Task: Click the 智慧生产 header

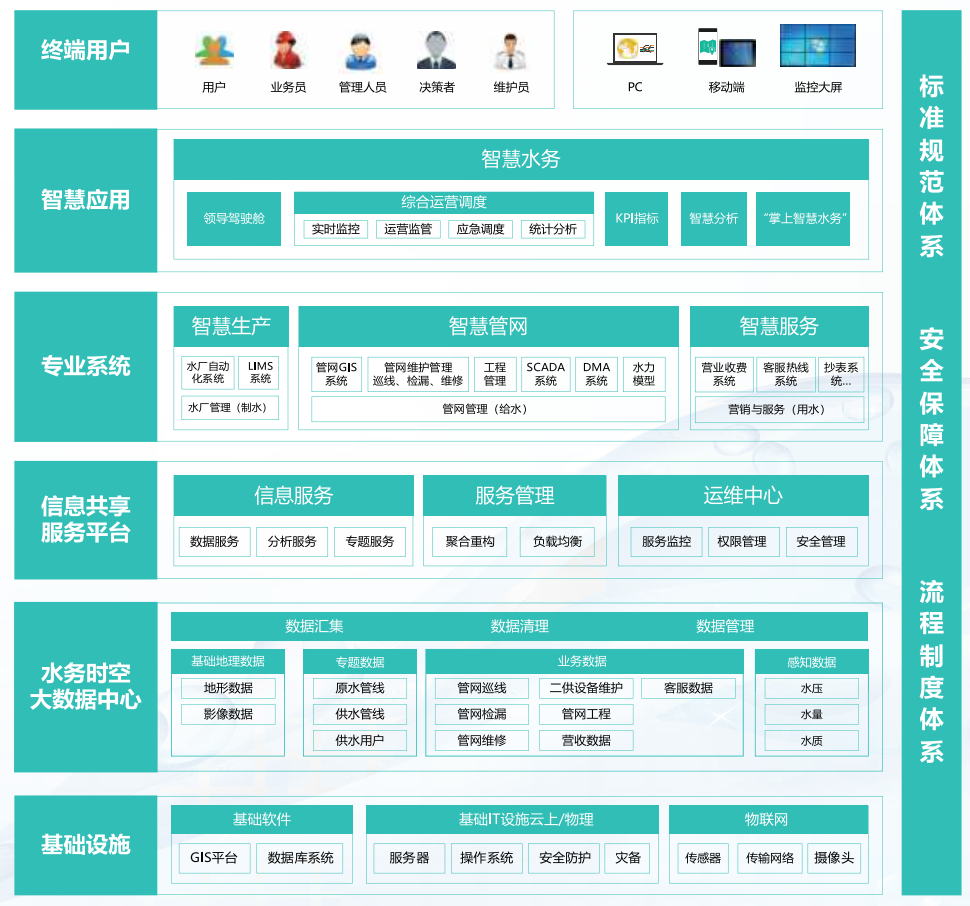Action: pos(231,327)
